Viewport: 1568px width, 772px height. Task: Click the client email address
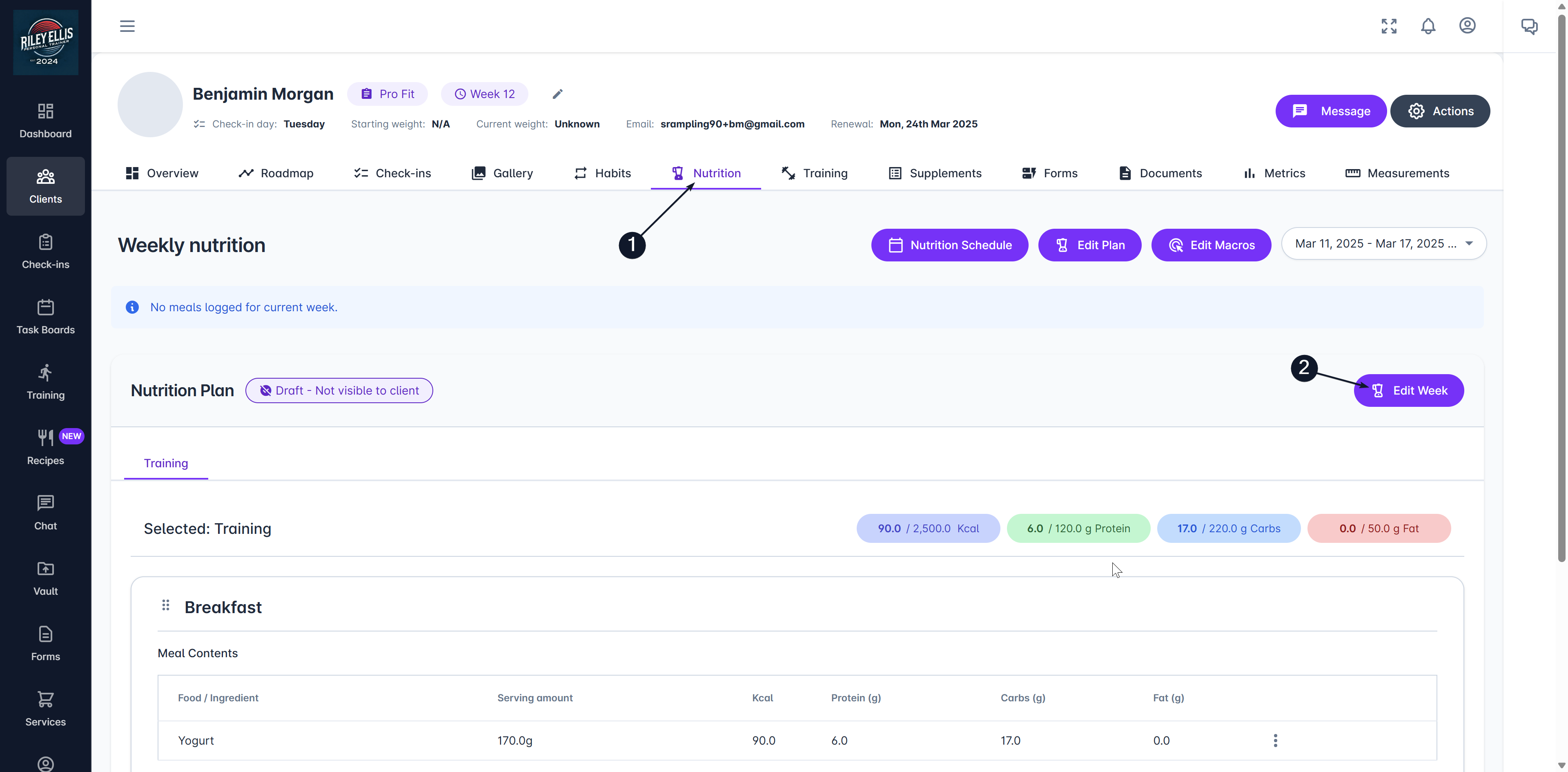(732, 124)
